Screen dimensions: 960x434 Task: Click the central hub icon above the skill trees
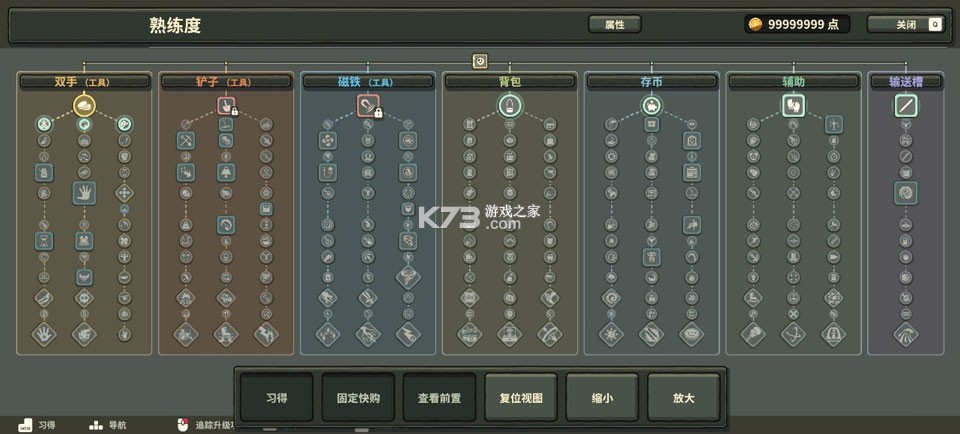pos(480,61)
